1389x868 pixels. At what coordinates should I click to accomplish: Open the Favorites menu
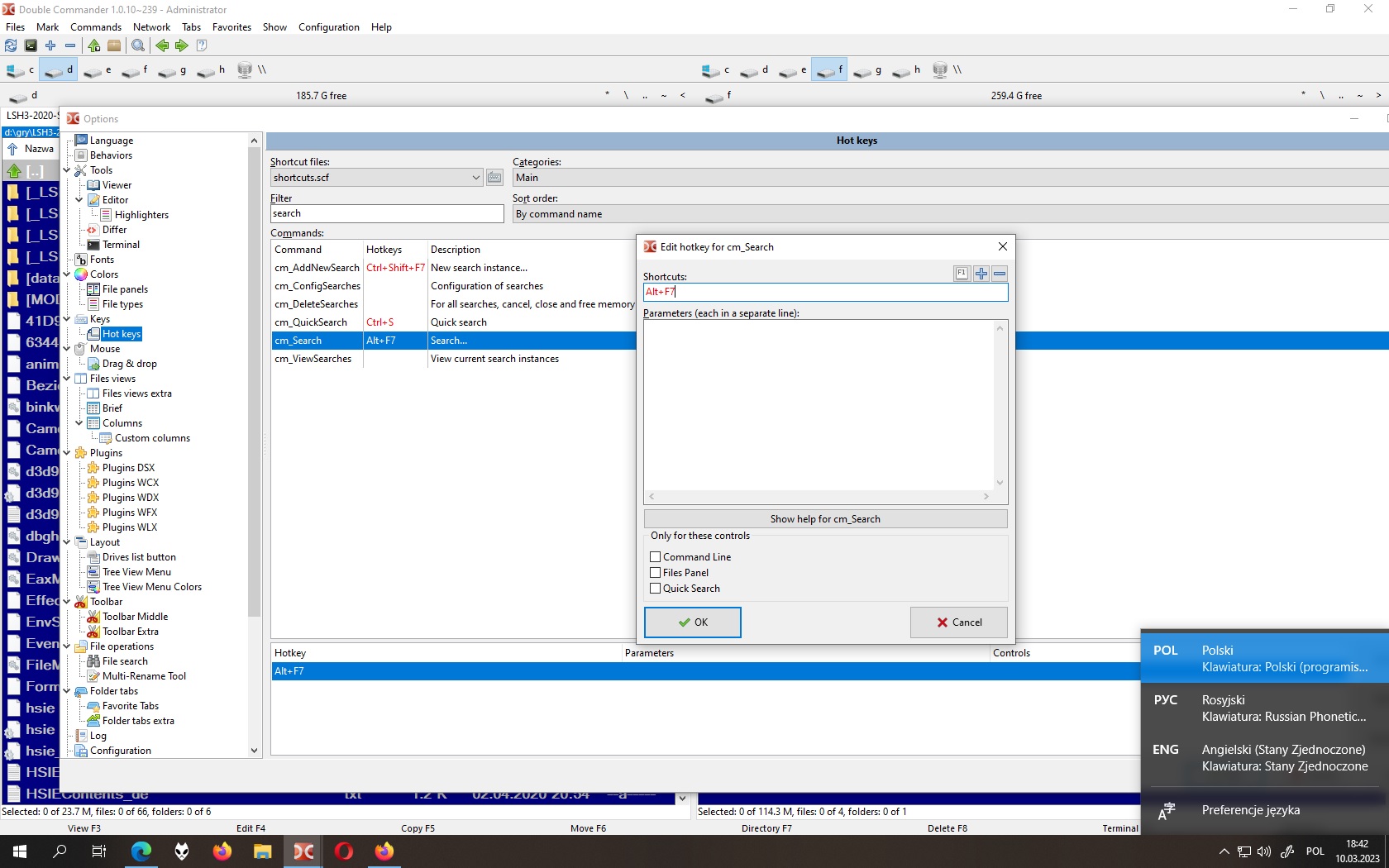click(231, 26)
